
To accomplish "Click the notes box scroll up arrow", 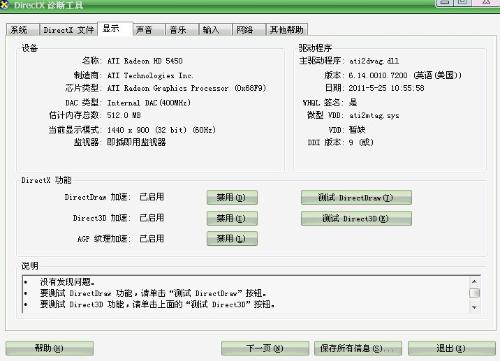I will 474,282.
